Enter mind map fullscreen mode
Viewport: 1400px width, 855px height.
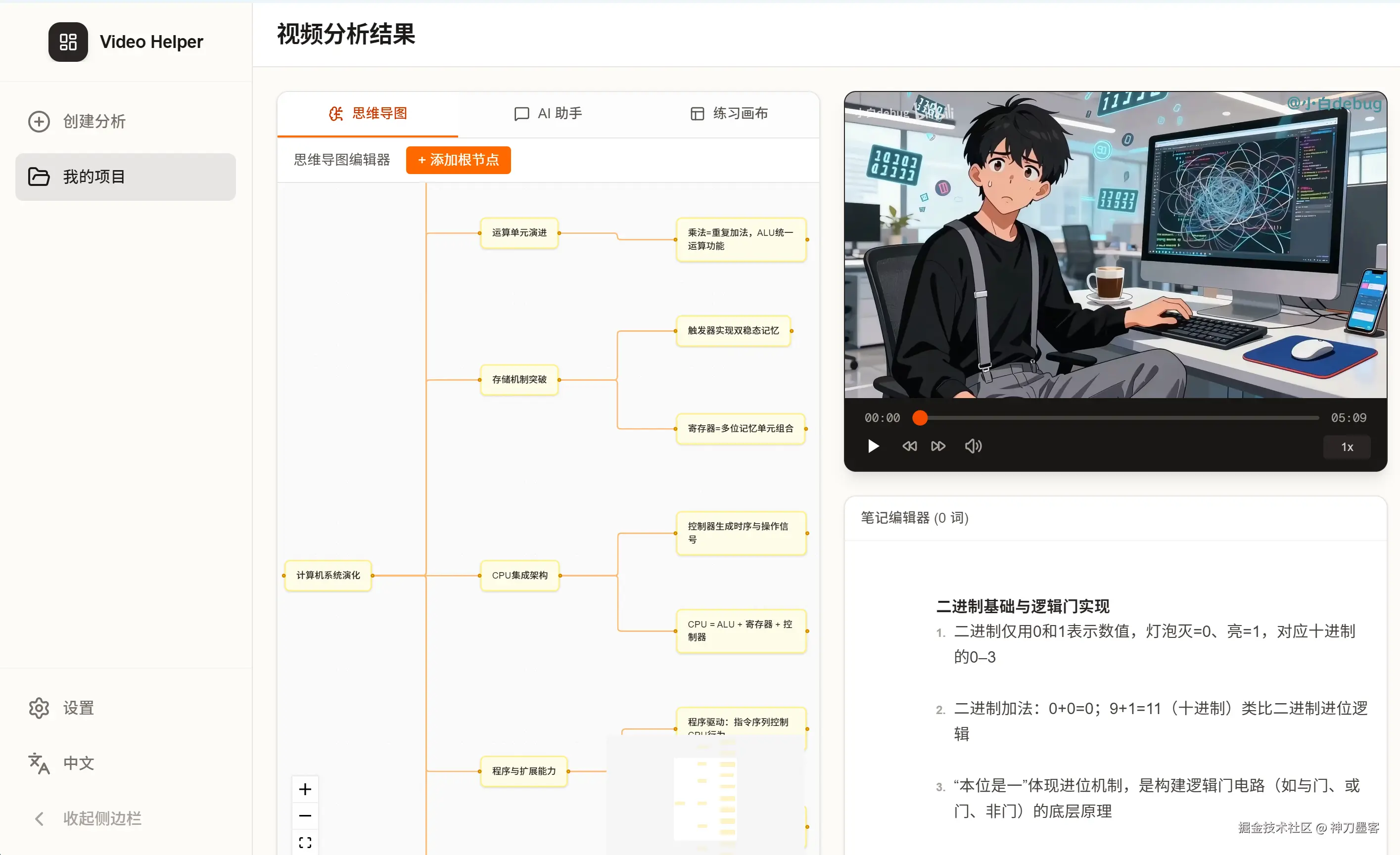click(305, 842)
